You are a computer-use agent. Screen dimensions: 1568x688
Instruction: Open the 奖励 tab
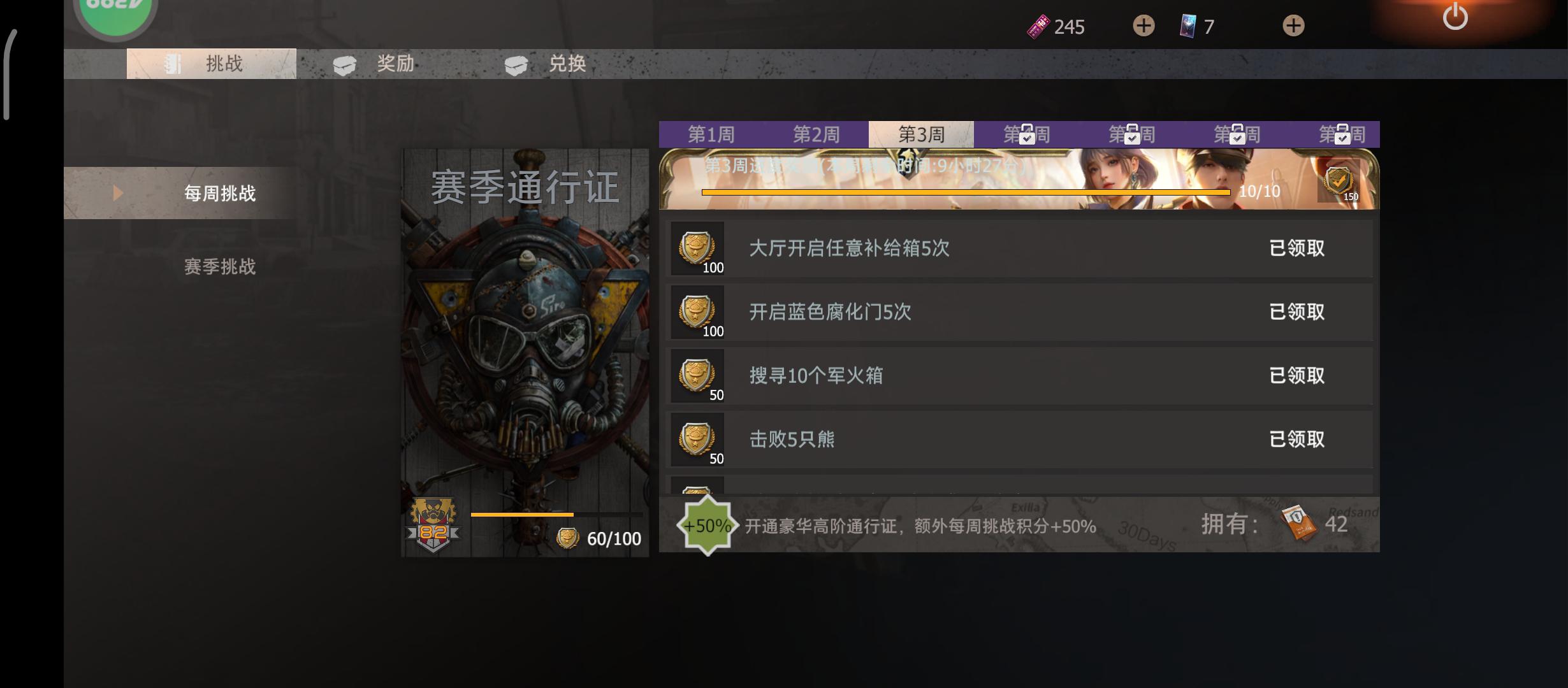pyautogui.click(x=381, y=64)
